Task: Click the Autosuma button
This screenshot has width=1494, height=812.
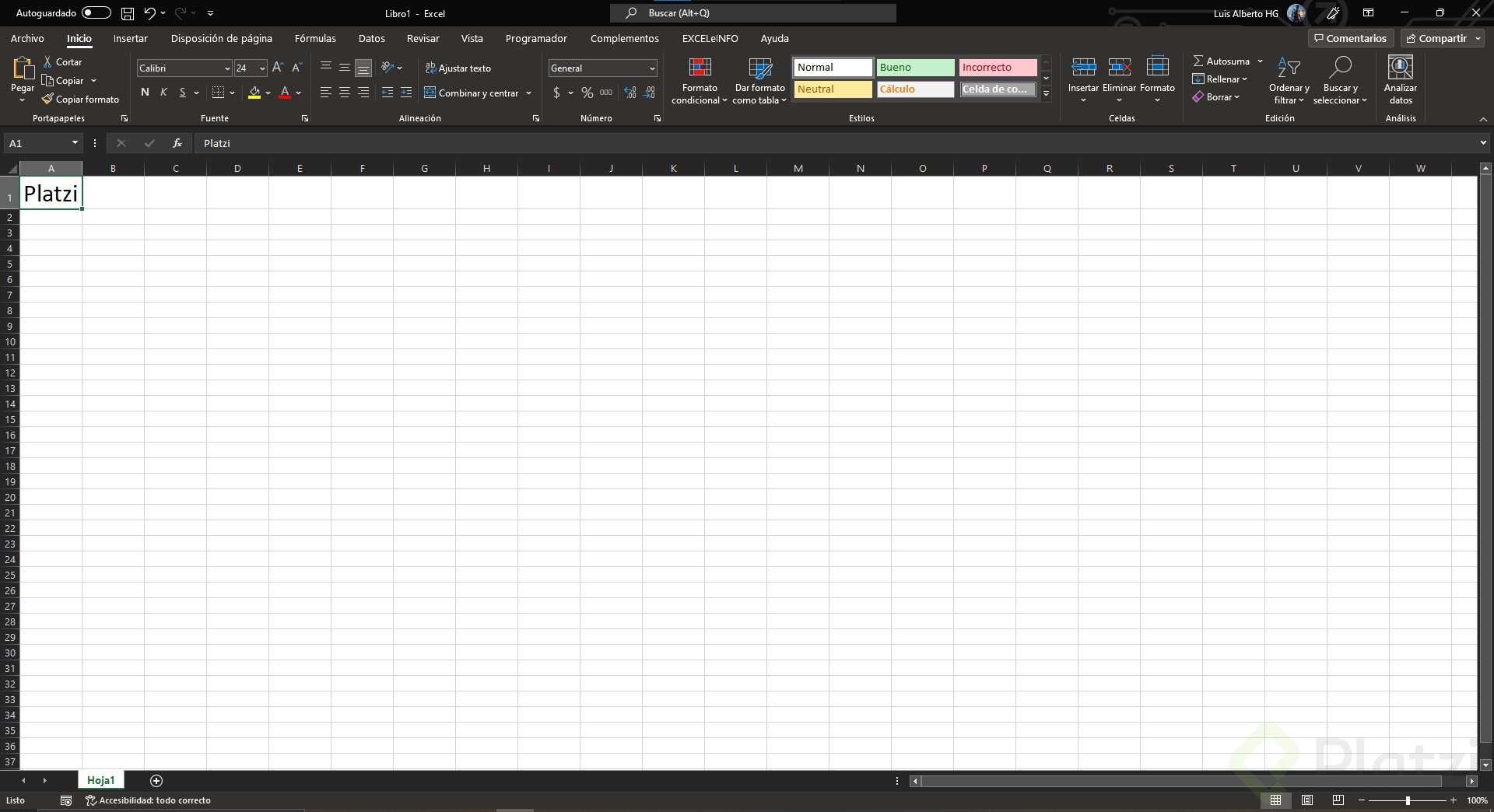Action: coord(1222,61)
